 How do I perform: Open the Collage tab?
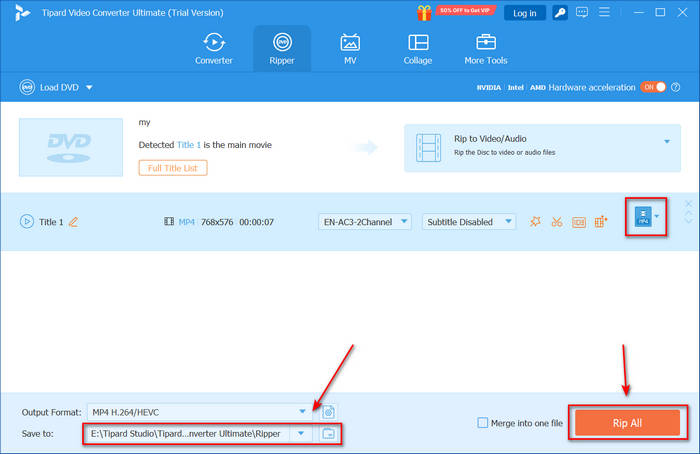coord(418,49)
